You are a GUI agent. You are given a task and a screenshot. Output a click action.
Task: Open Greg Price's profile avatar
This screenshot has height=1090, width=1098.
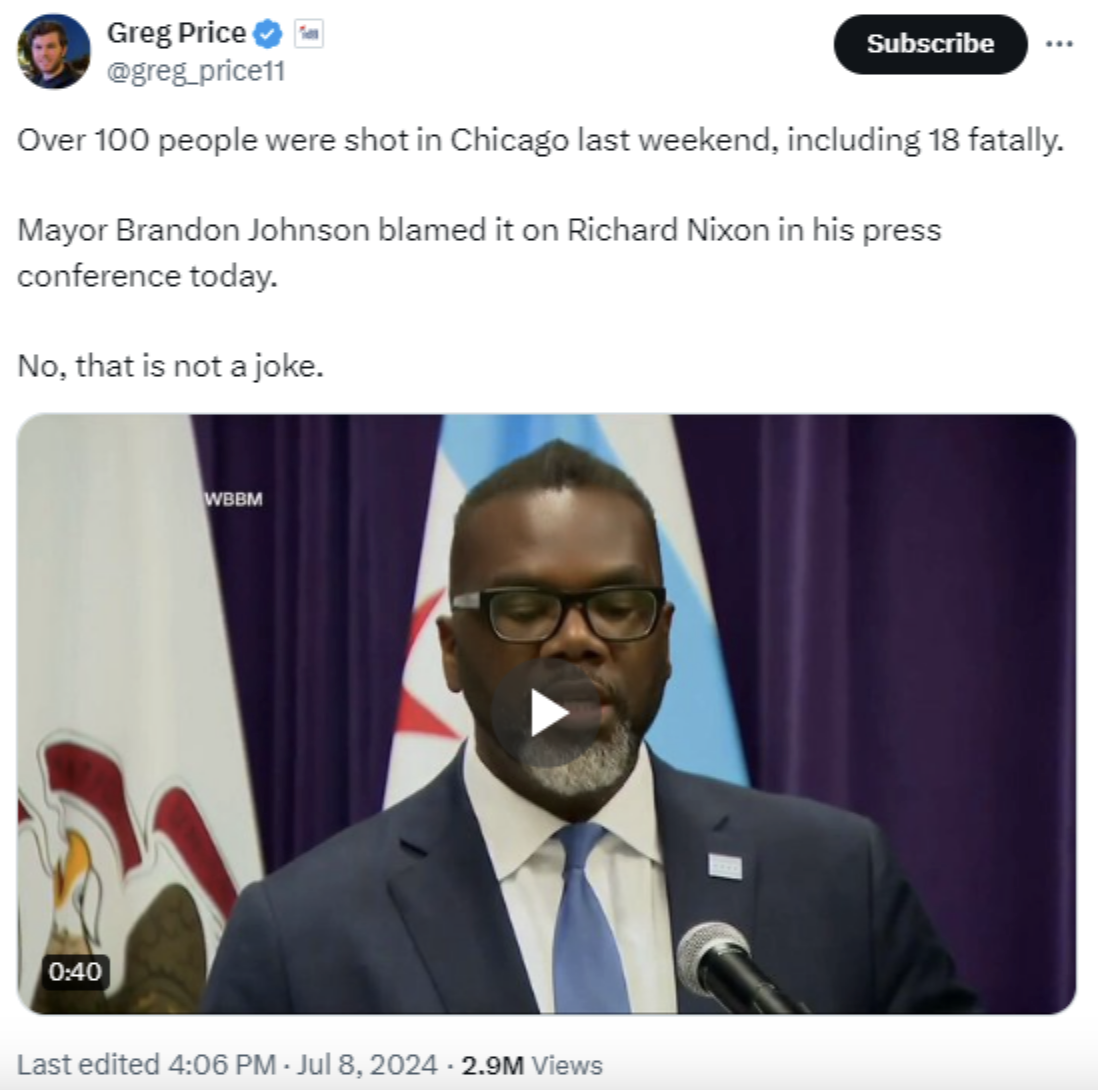coord(53,51)
